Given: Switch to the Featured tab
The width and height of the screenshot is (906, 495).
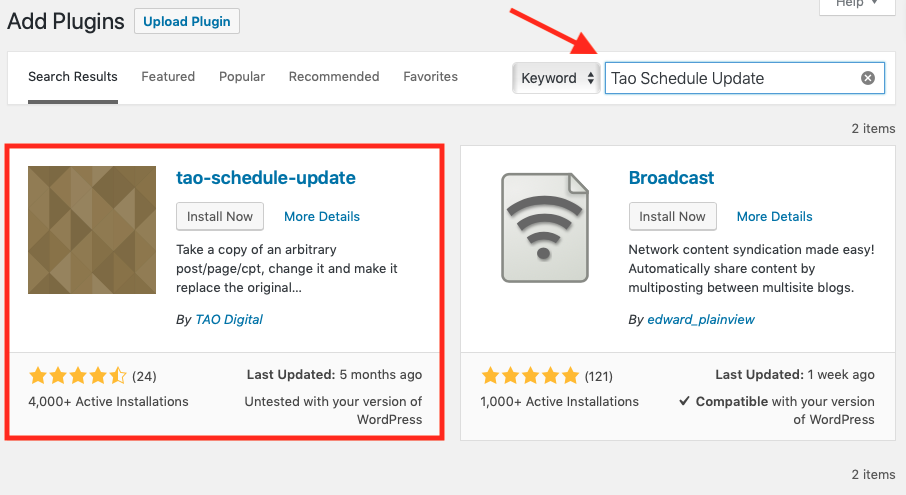Looking at the screenshot, I should click(x=168, y=77).
